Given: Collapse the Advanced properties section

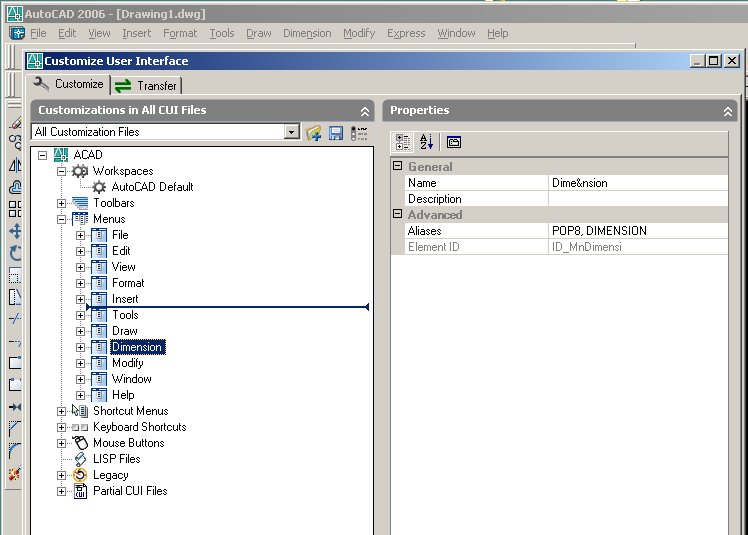Looking at the screenshot, I should (x=397, y=214).
